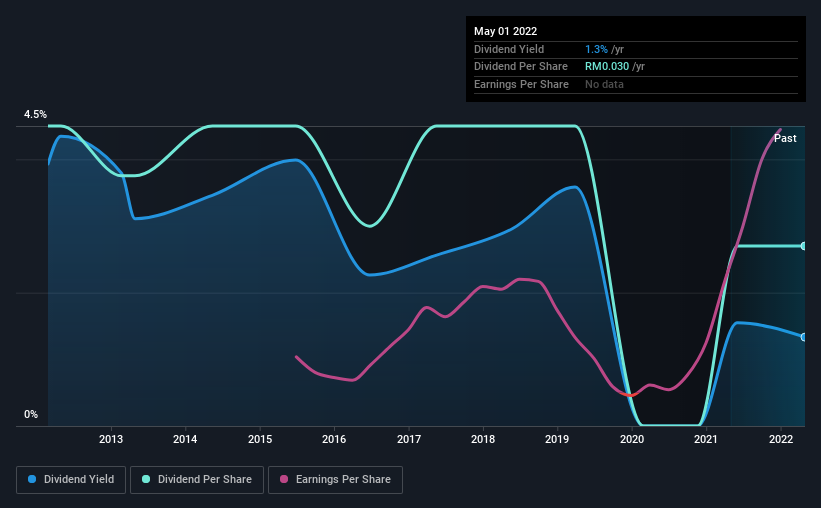Click the 2013 axis label

pyautogui.click(x=111, y=439)
